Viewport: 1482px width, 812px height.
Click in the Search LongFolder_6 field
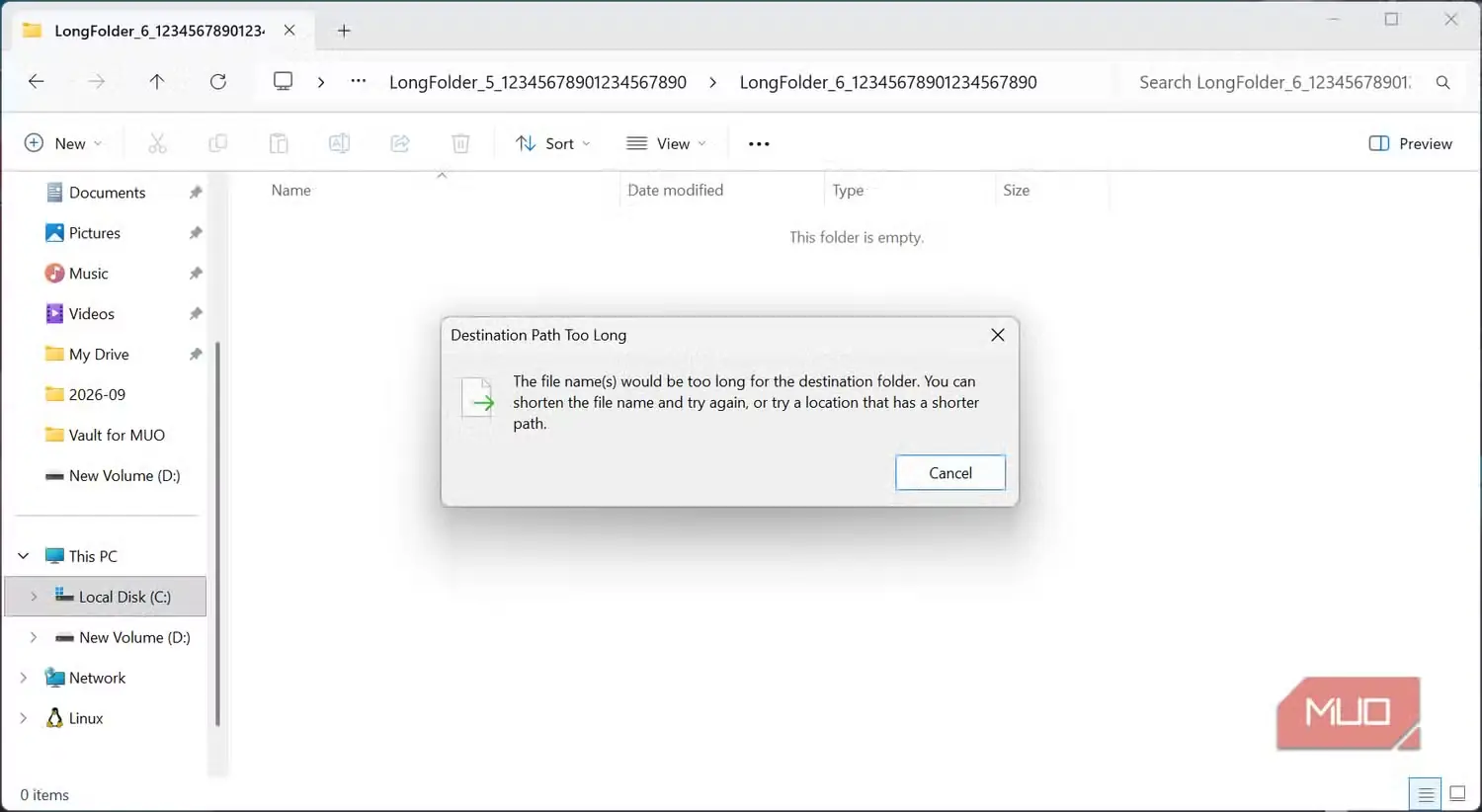pyautogui.click(x=1275, y=83)
